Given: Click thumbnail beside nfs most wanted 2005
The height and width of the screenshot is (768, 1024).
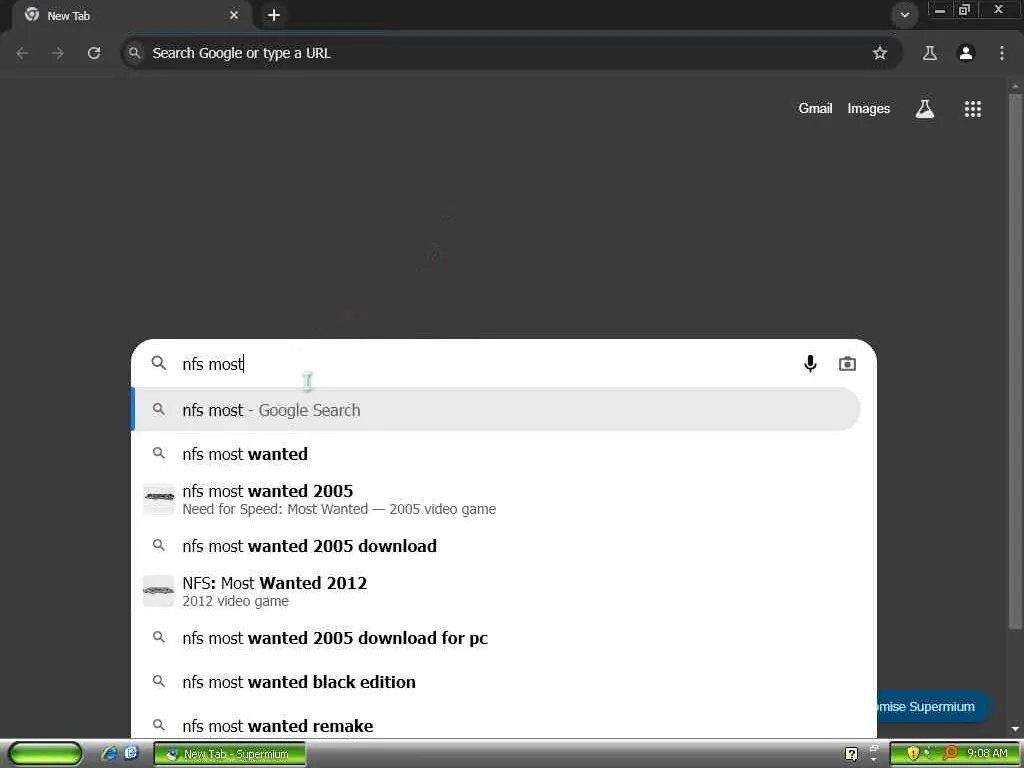Looking at the screenshot, I should [x=159, y=499].
